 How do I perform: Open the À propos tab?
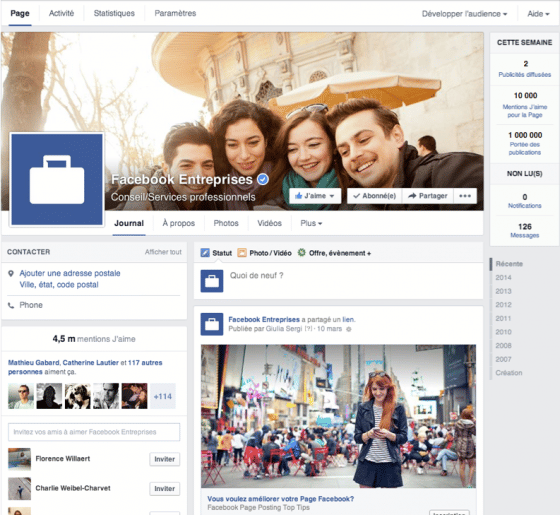pos(179,223)
